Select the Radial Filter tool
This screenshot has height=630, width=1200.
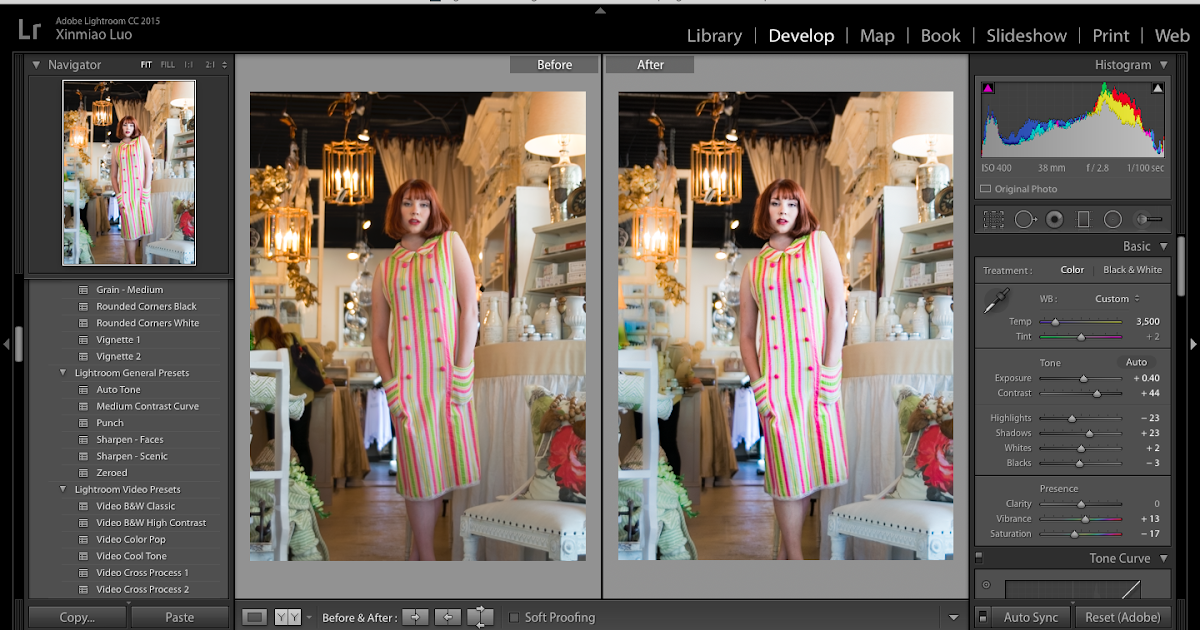pyautogui.click(x=1112, y=219)
